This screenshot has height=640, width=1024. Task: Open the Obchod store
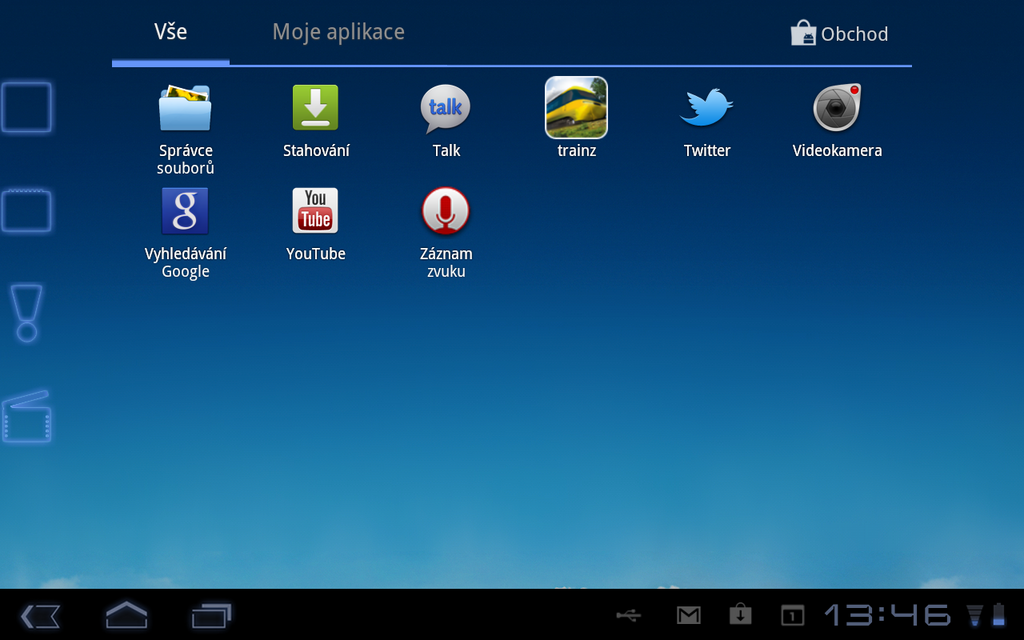tap(840, 33)
